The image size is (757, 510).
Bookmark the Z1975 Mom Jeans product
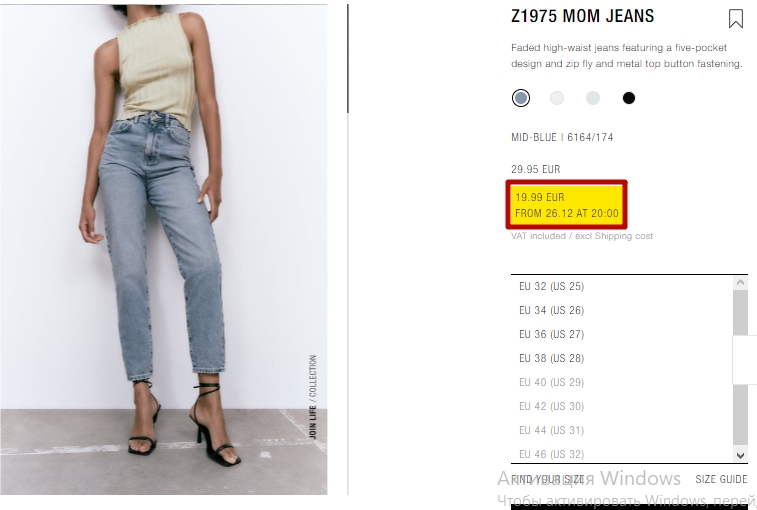[735, 19]
